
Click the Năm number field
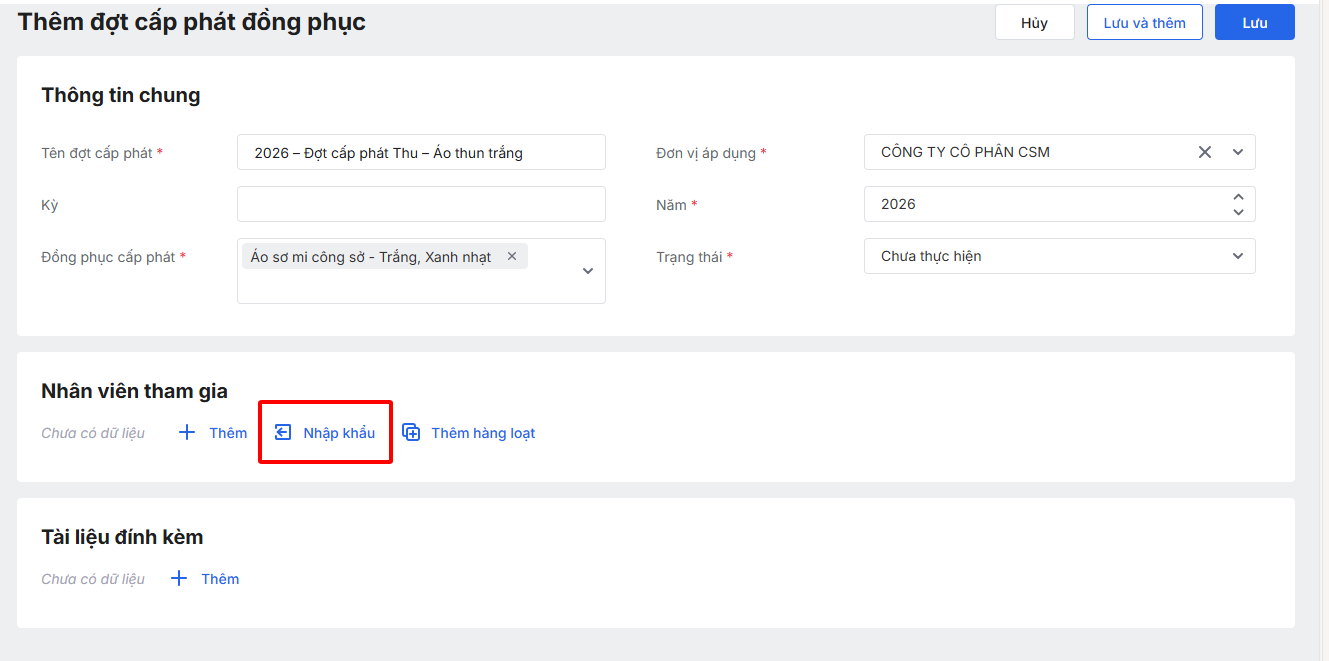pyautogui.click(x=1040, y=204)
